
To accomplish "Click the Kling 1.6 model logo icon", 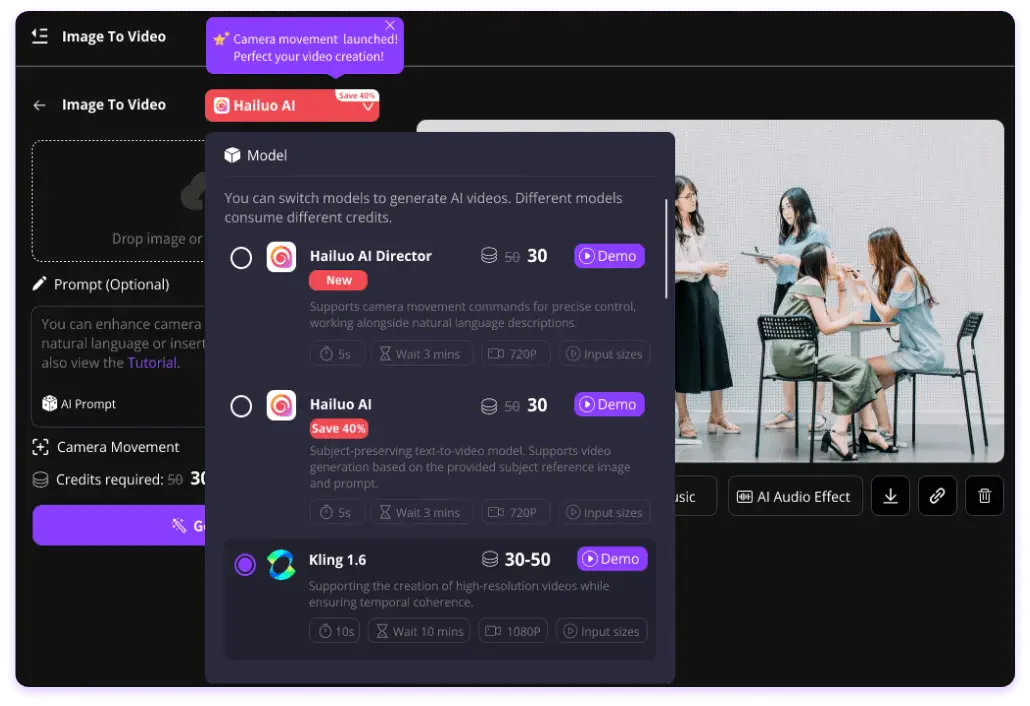I will (x=281, y=564).
